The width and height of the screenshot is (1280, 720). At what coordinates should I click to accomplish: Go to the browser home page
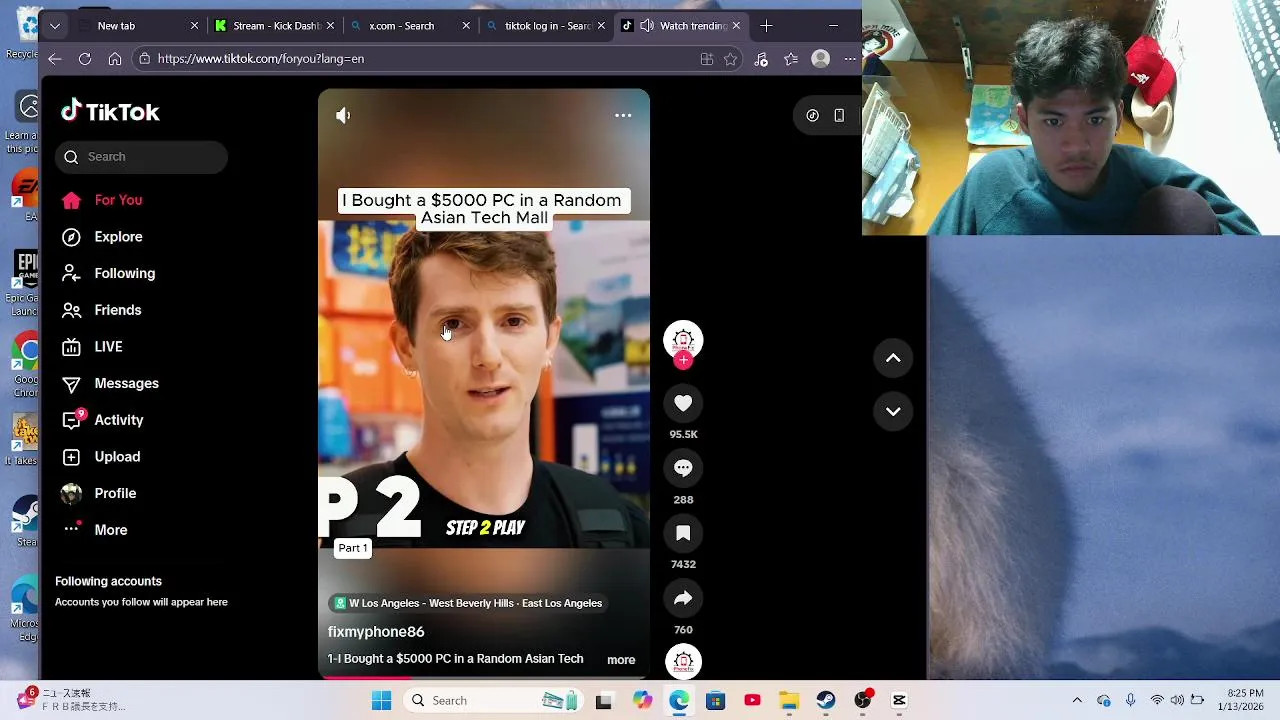pyautogui.click(x=115, y=59)
